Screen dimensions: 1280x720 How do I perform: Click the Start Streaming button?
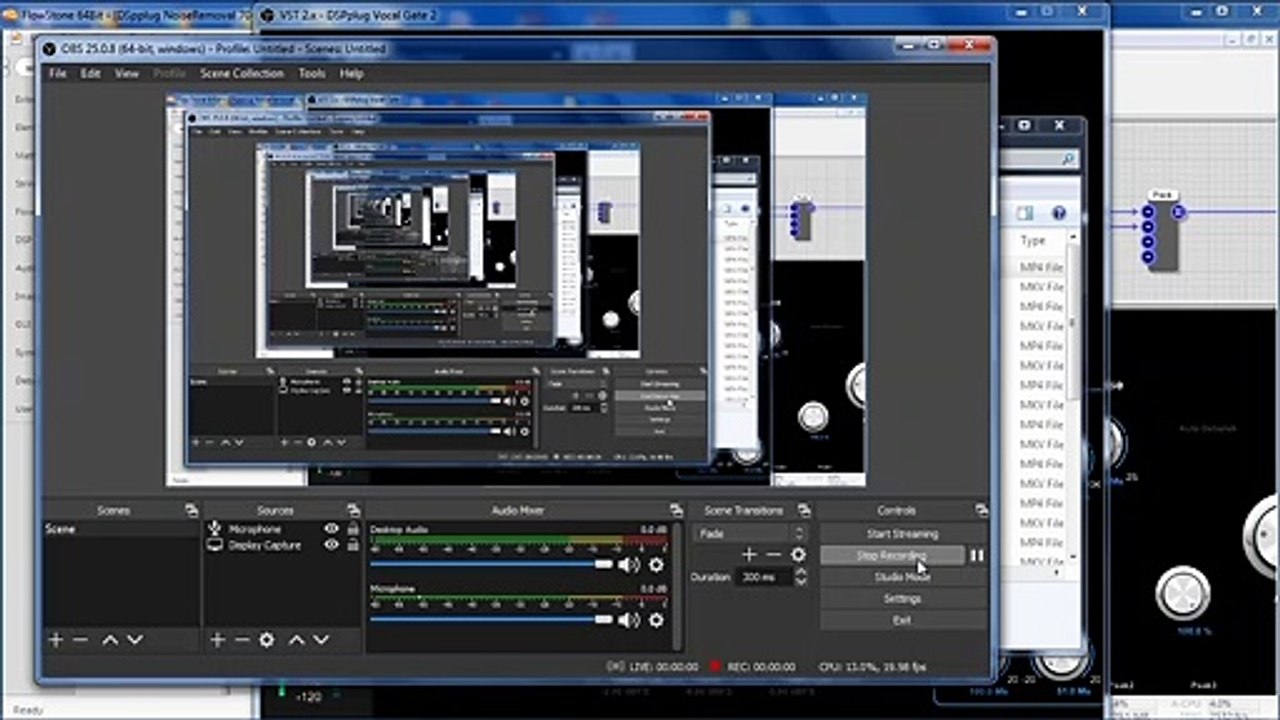(x=902, y=534)
